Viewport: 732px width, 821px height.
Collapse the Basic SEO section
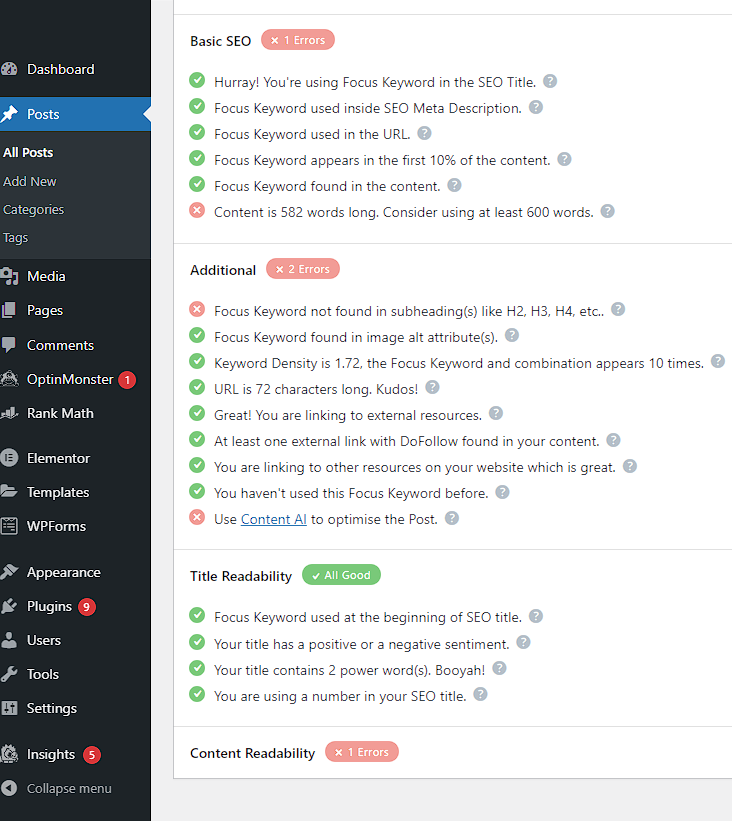pyautogui.click(x=220, y=41)
